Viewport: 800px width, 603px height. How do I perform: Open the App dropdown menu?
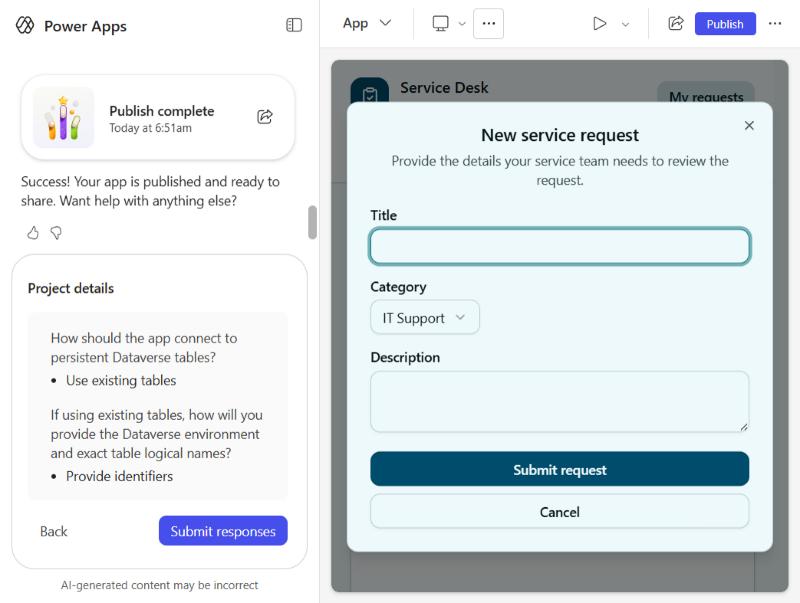(x=367, y=23)
